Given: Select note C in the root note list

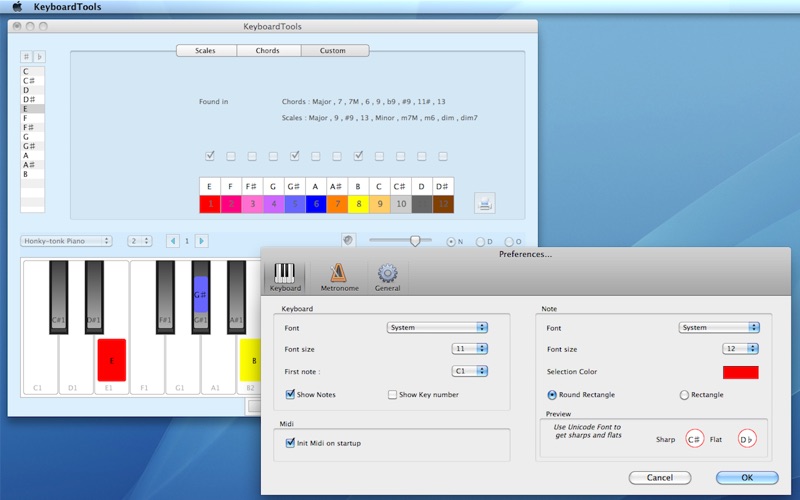Looking at the screenshot, I should 32,71.
